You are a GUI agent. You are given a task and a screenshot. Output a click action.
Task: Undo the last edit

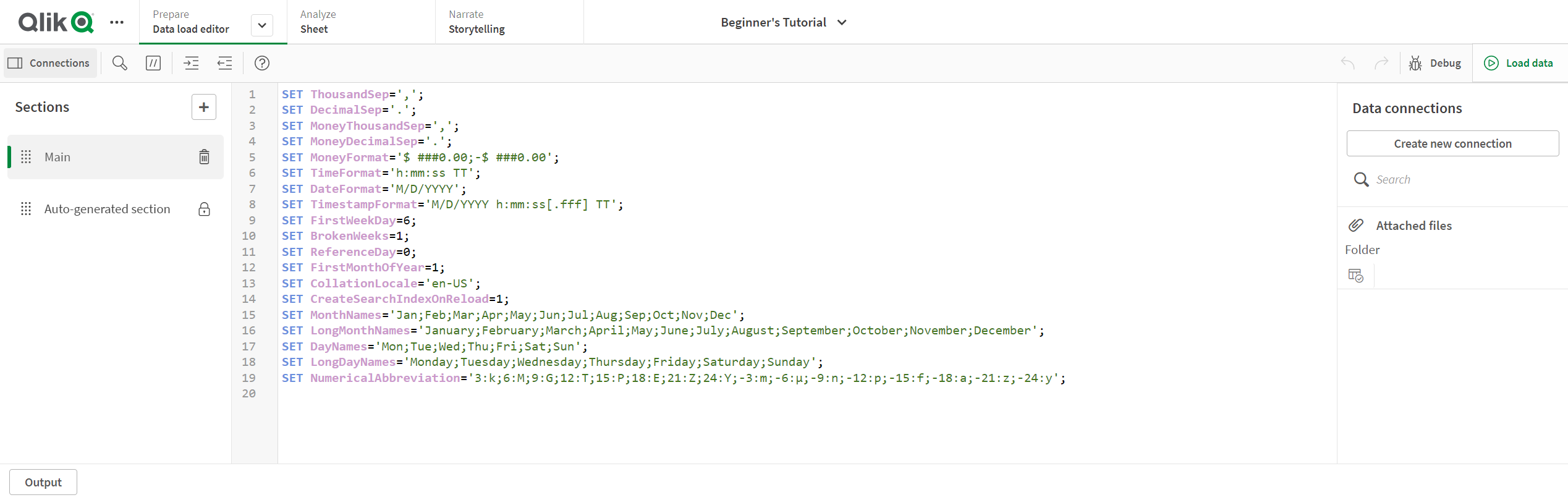pyautogui.click(x=1348, y=63)
